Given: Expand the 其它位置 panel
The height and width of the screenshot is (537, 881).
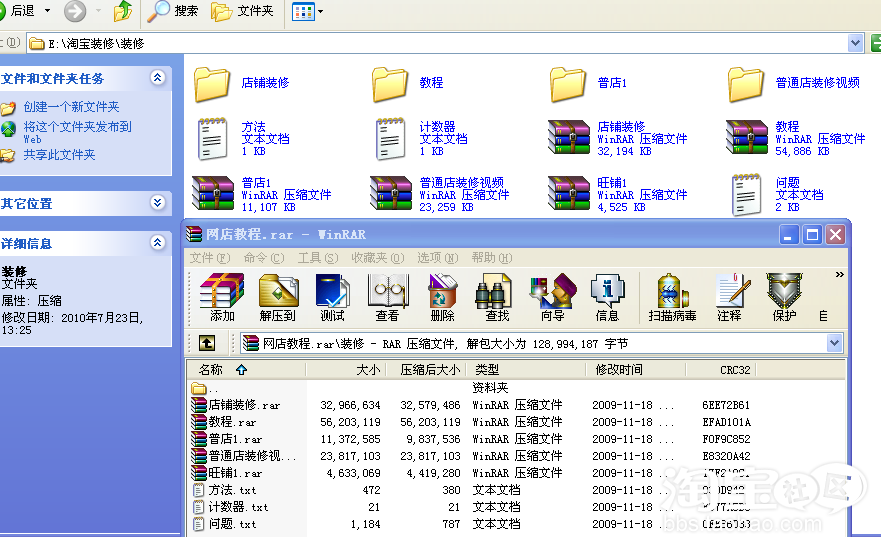Looking at the screenshot, I should (x=157, y=203).
